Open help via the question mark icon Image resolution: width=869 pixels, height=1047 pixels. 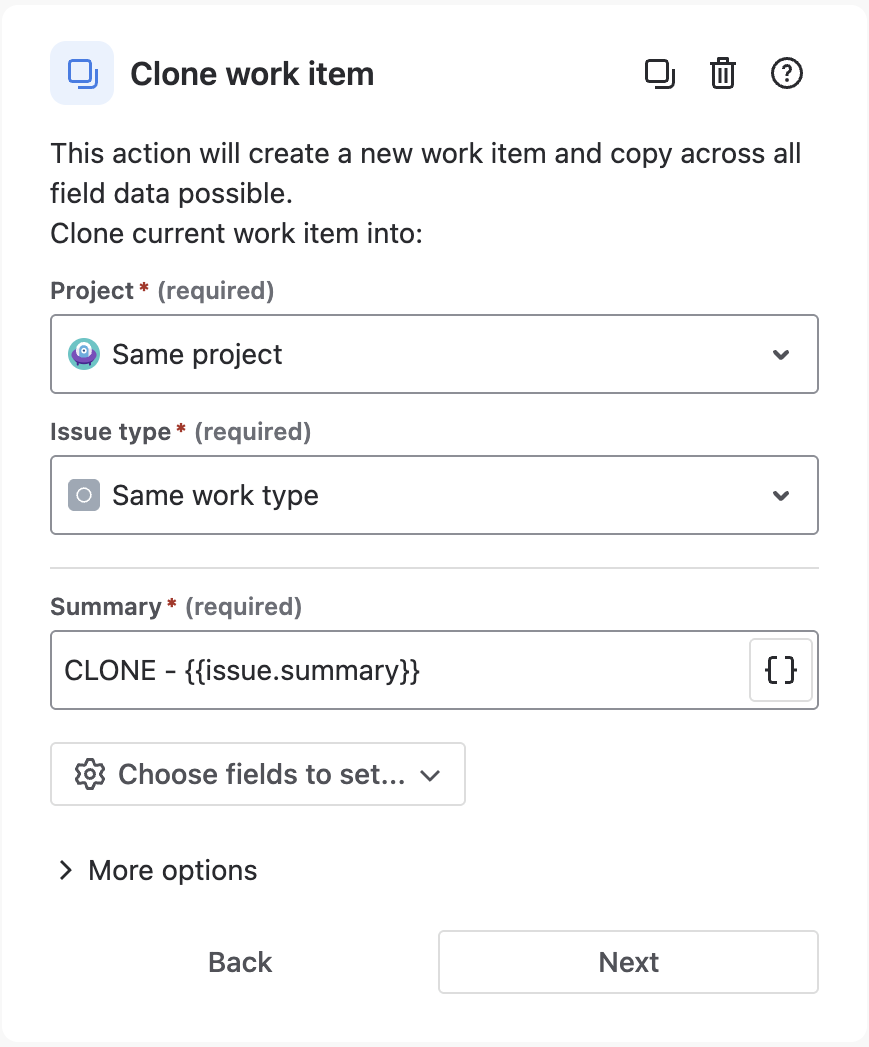(x=787, y=74)
